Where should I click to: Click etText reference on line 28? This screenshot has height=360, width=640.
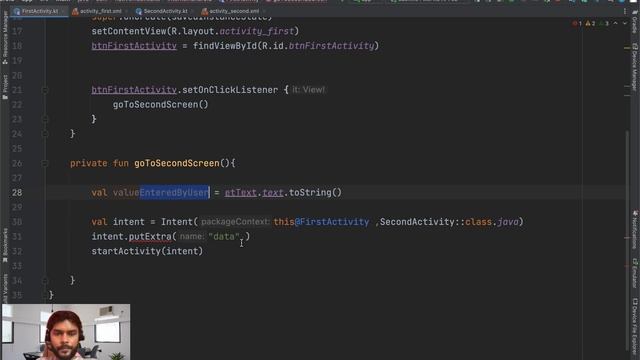tap(240, 193)
